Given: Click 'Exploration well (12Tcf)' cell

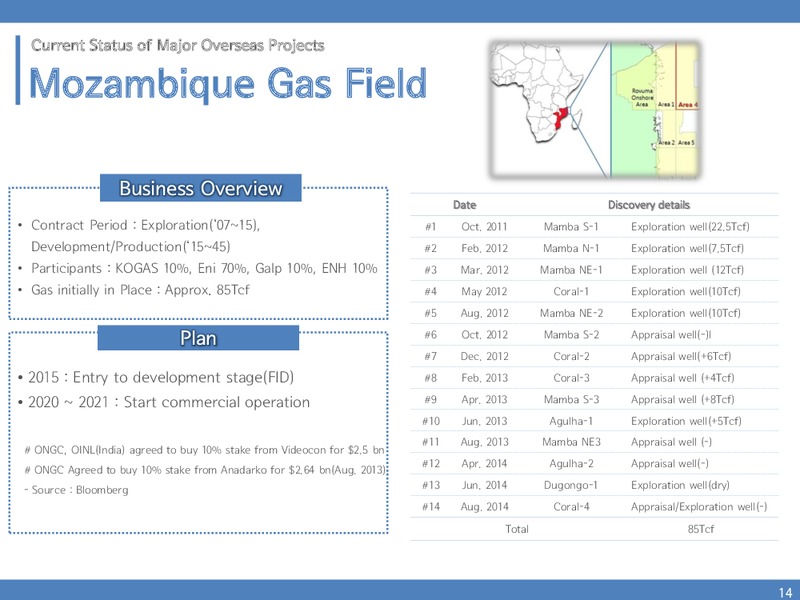Looking at the screenshot, I should (x=687, y=270).
